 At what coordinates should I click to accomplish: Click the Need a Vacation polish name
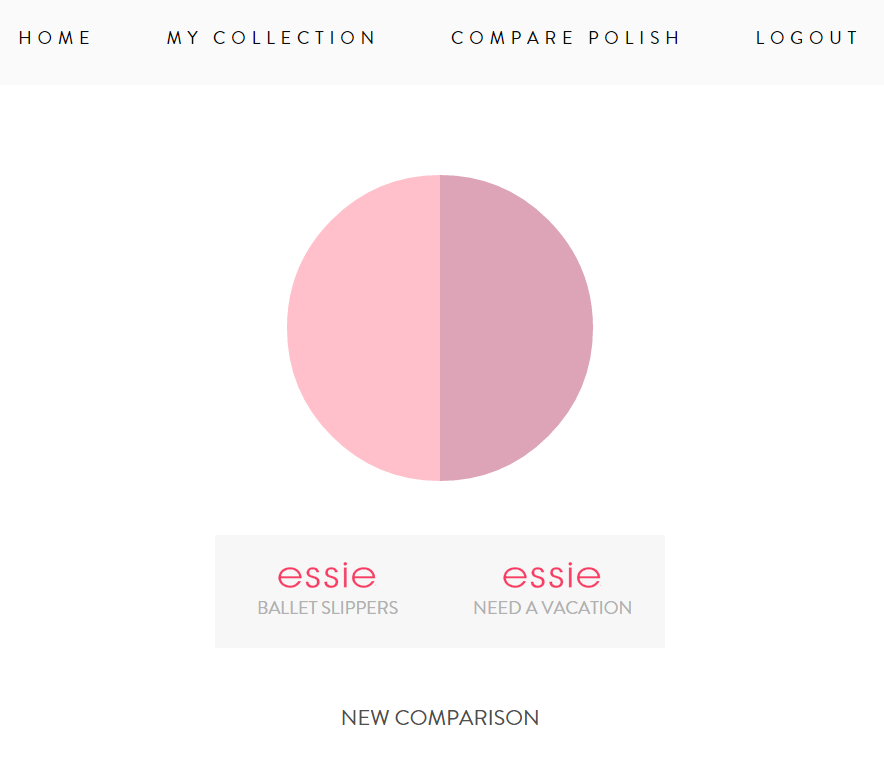tap(552, 608)
